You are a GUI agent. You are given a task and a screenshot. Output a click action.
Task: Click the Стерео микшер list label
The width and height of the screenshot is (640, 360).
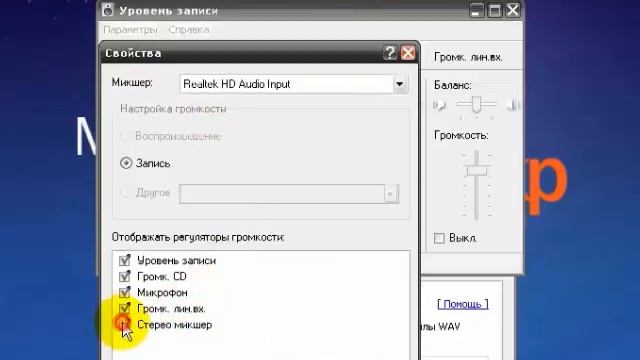click(x=174, y=325)
